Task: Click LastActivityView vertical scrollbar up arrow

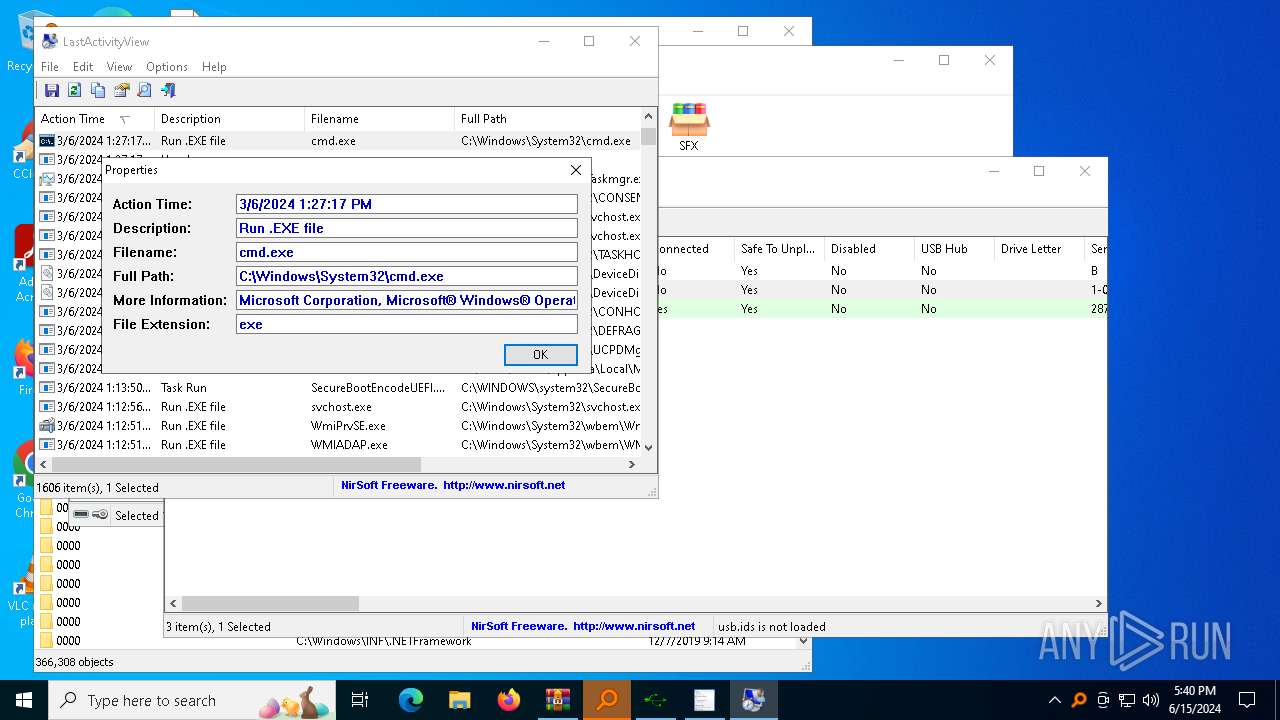Action: 648,117
